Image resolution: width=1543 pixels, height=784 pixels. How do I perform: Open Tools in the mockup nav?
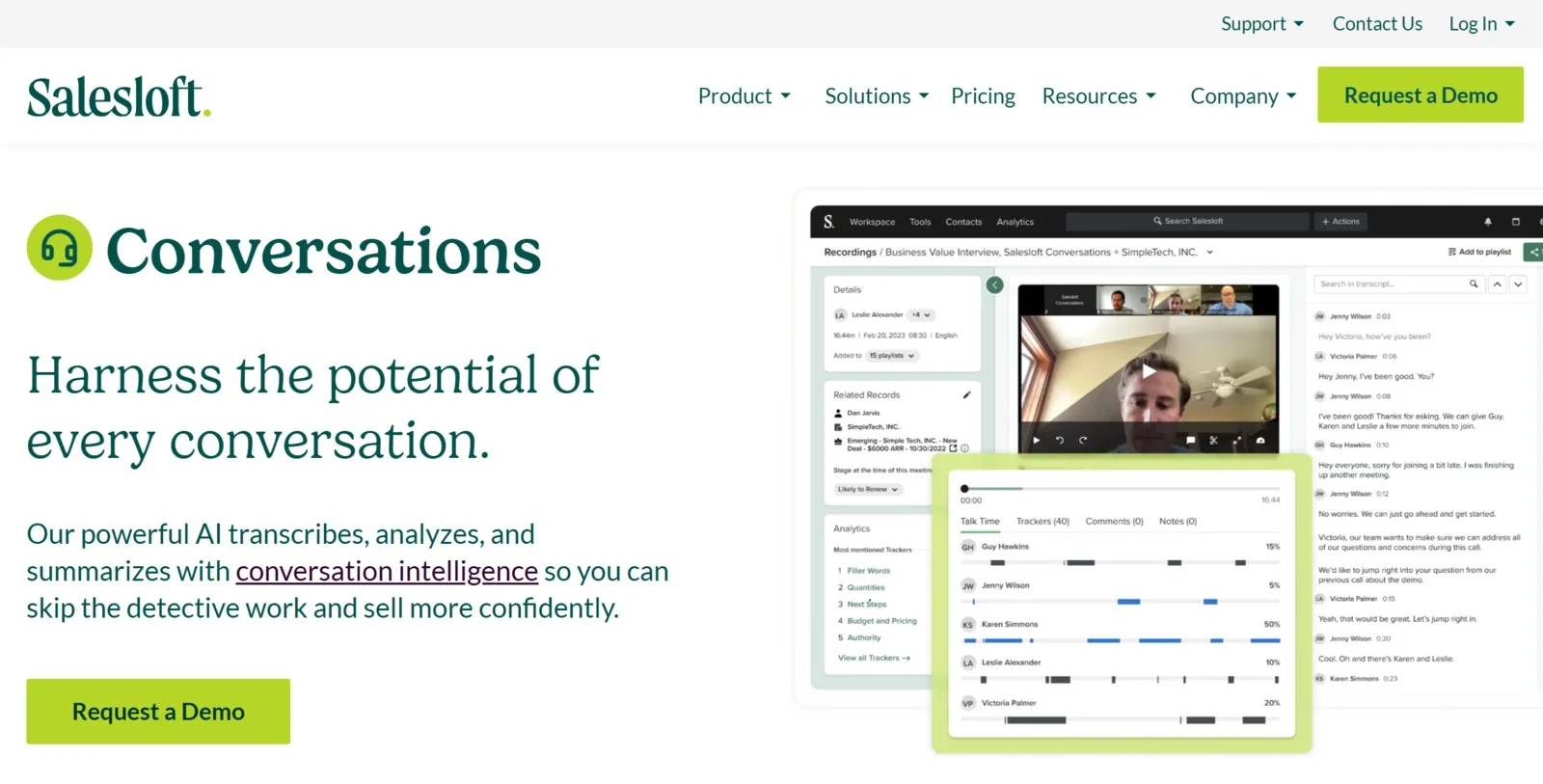click(920, 222)
